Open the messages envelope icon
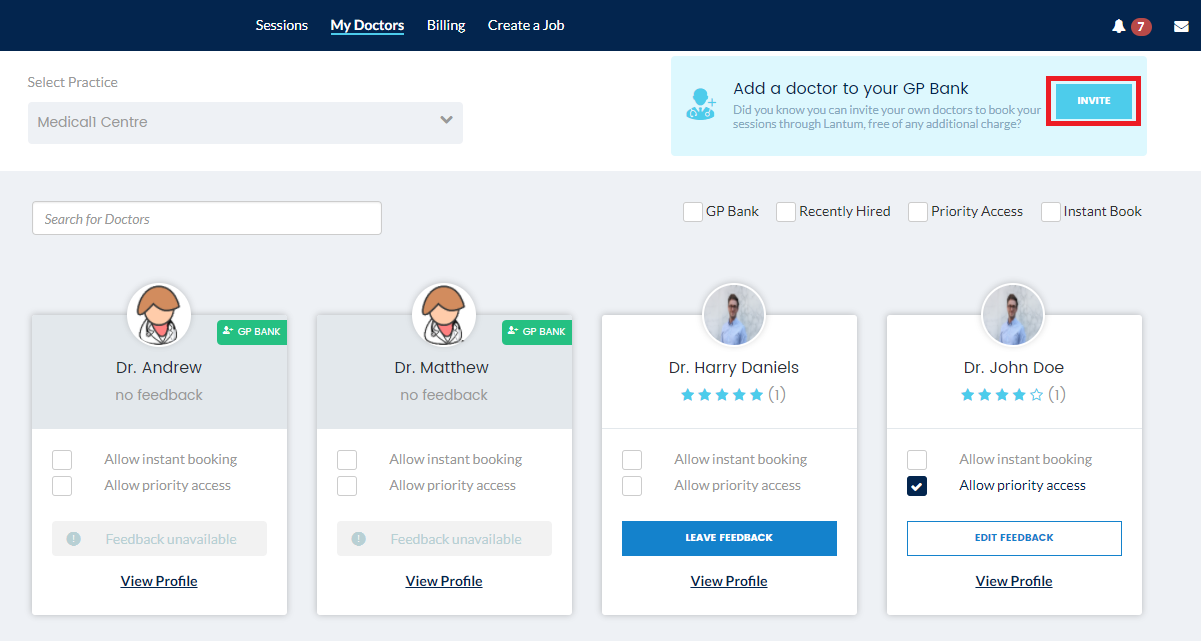The image size is (1201, 641). tap(1181, 26)
